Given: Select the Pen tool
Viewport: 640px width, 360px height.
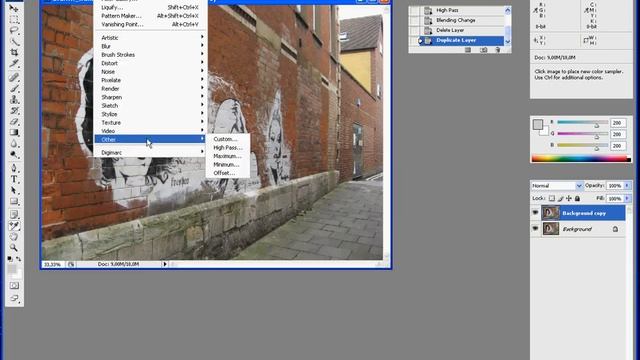Looking at the screenshot, I should (x=14, y=168).
